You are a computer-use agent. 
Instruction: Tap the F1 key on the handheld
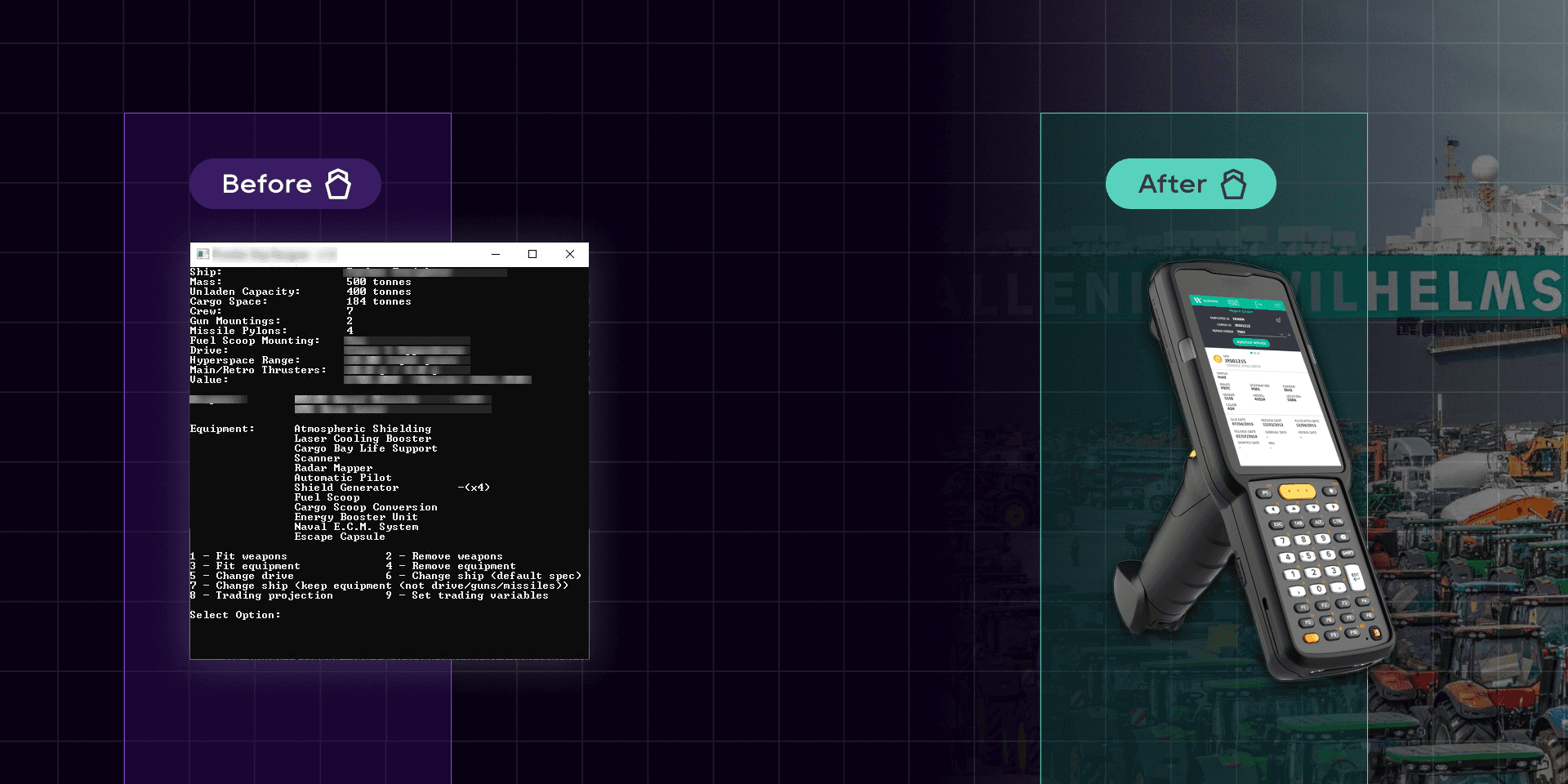tap(1302, 608)
